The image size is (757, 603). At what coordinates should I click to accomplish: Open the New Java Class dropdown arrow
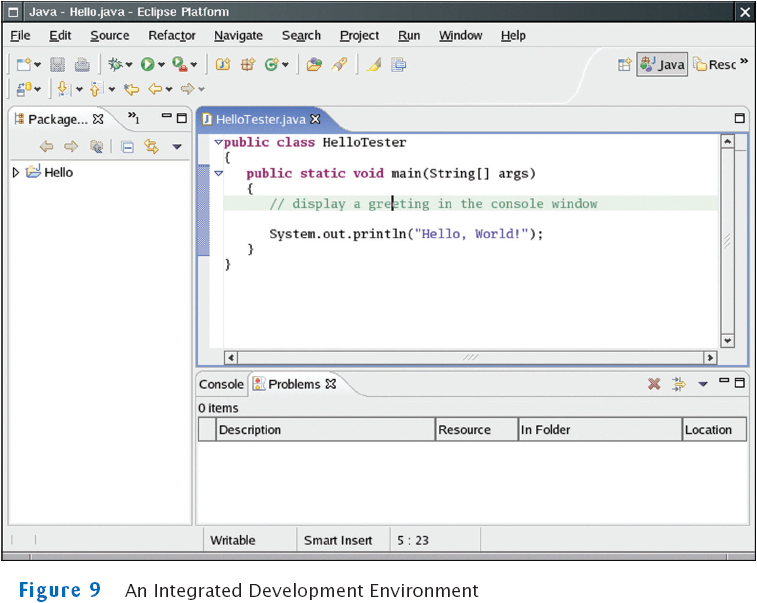tap(286, 65)
